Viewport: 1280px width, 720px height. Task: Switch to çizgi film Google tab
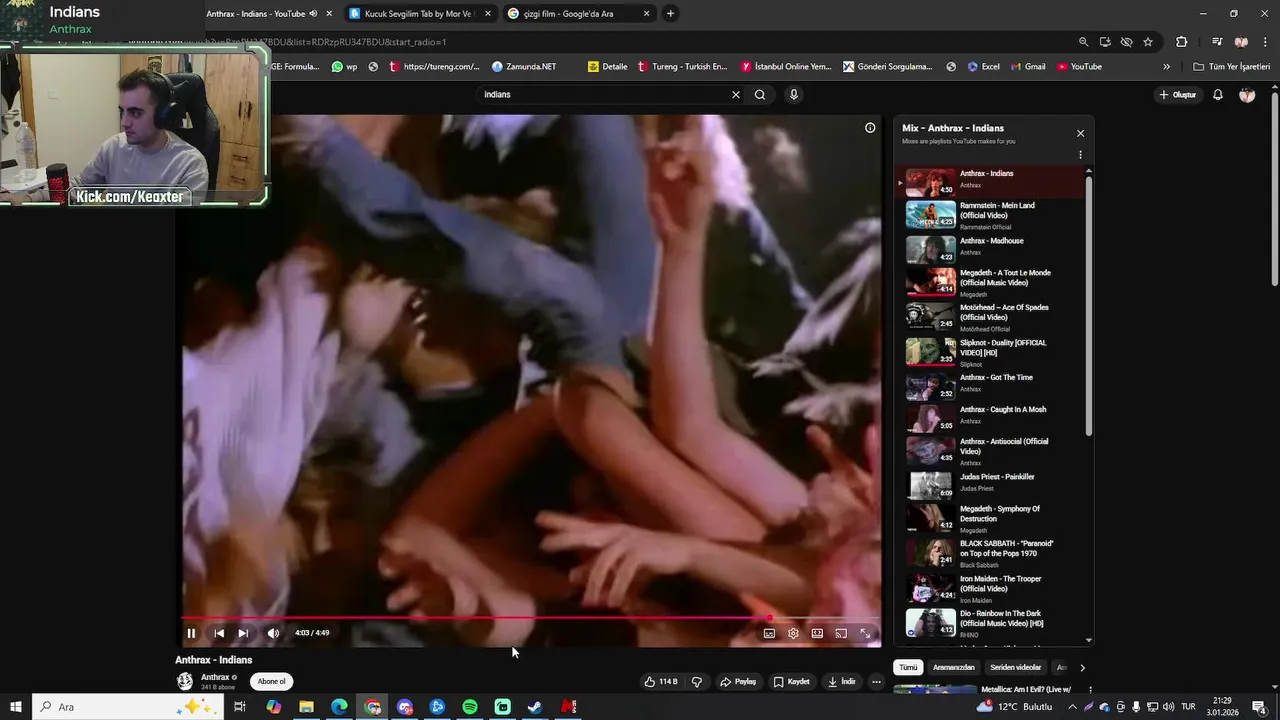pyautogui.click(x=578, y=14)
